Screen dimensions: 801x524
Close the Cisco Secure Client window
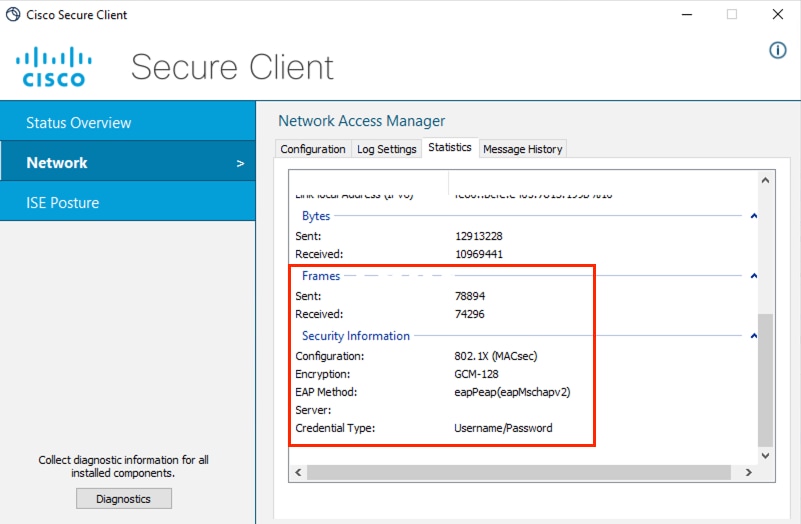[x=777, y=15]
